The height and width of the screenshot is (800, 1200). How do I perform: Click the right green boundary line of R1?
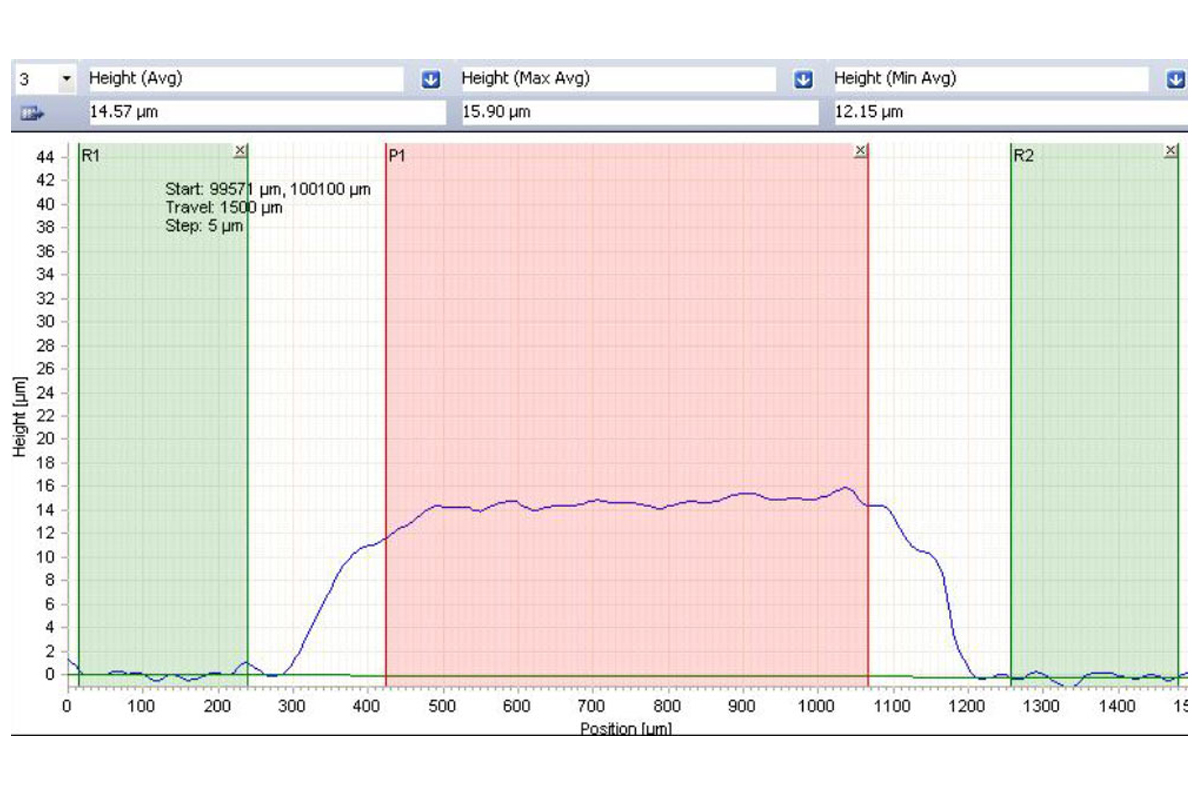(247, 400)
